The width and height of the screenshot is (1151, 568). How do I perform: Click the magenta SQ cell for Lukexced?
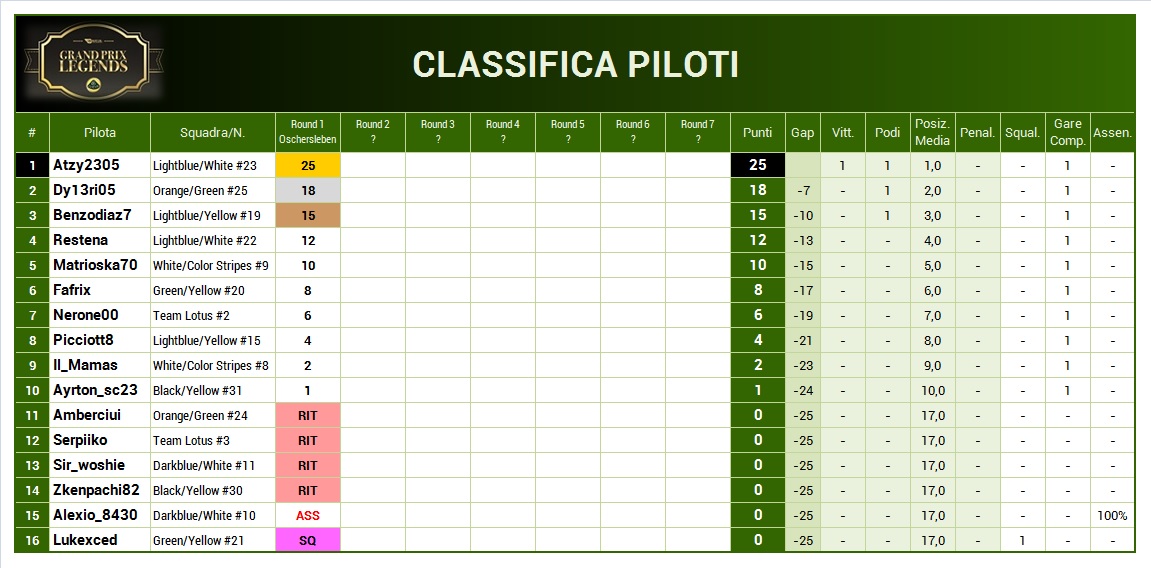tap(308, 540)
